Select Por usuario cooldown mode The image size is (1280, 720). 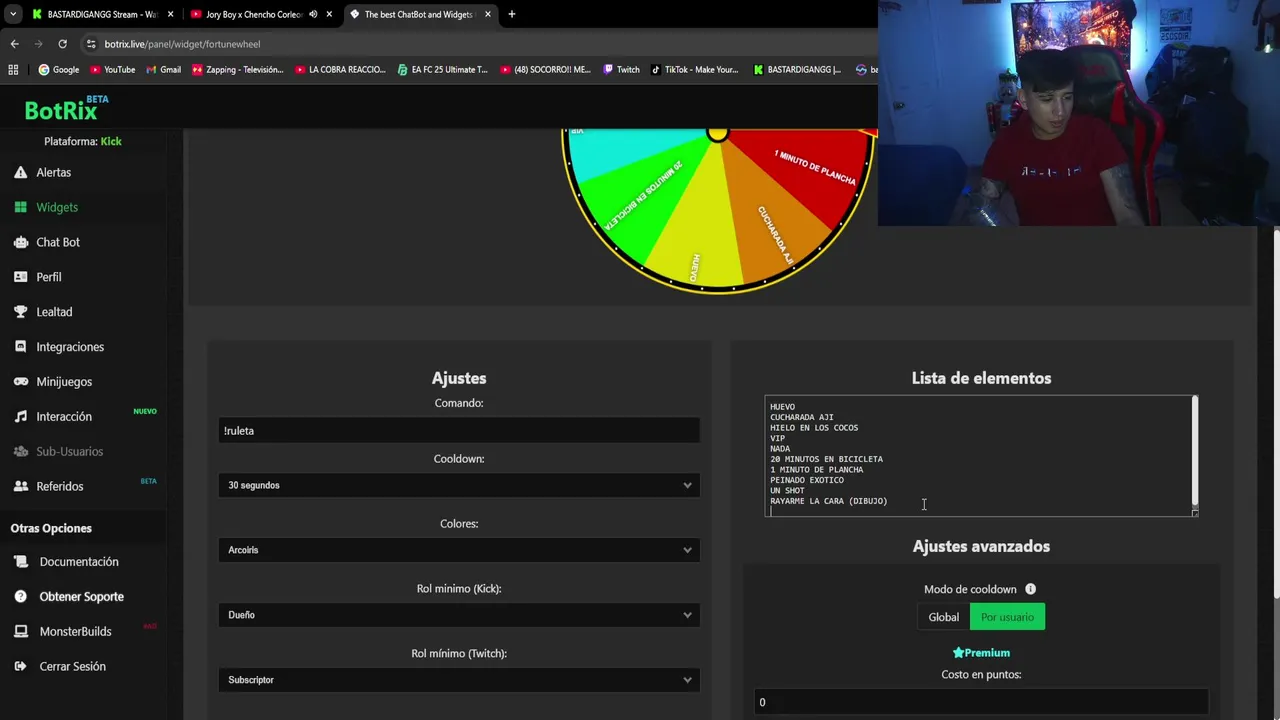1007,617
